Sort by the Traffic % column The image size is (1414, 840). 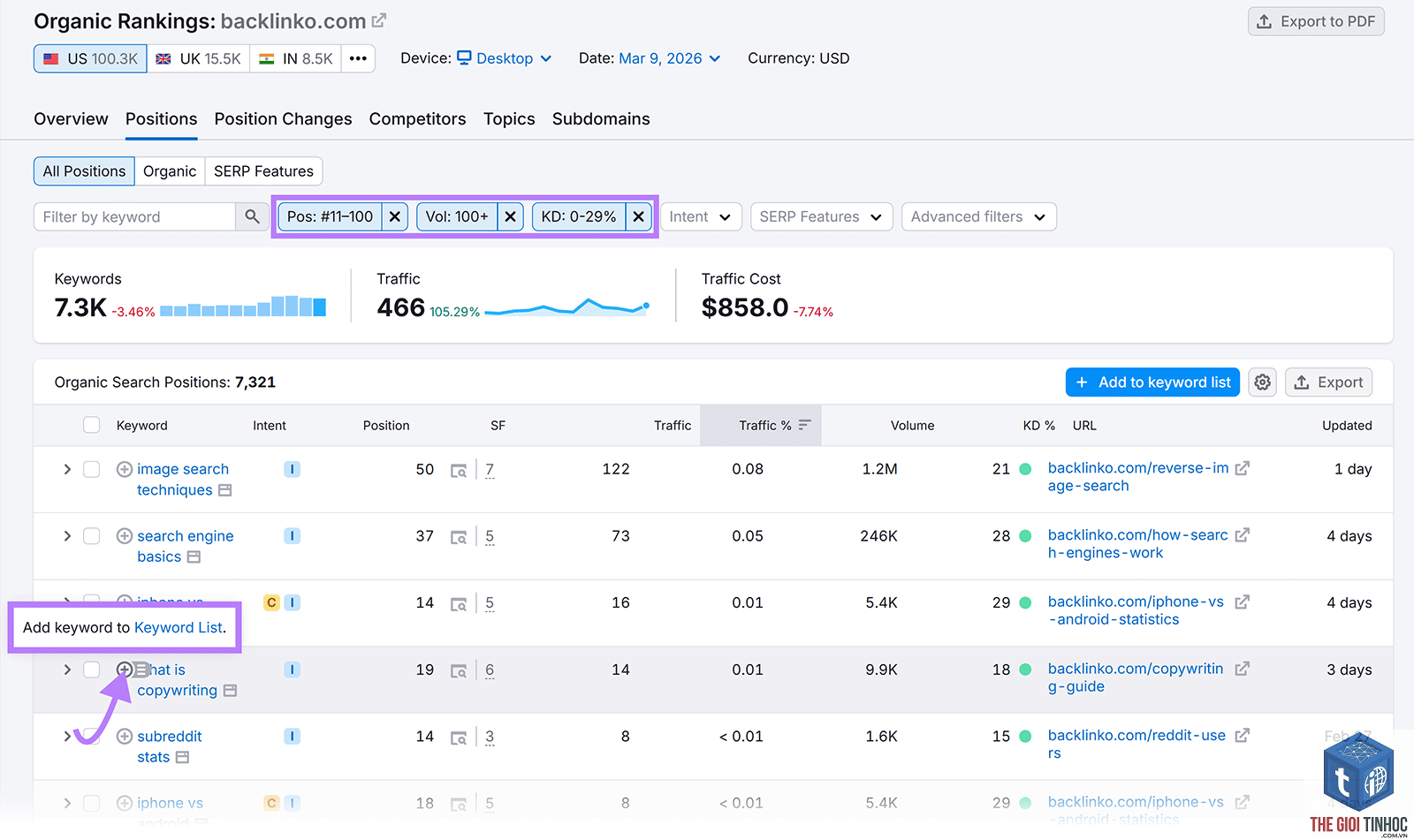click(x=761, y=425)
